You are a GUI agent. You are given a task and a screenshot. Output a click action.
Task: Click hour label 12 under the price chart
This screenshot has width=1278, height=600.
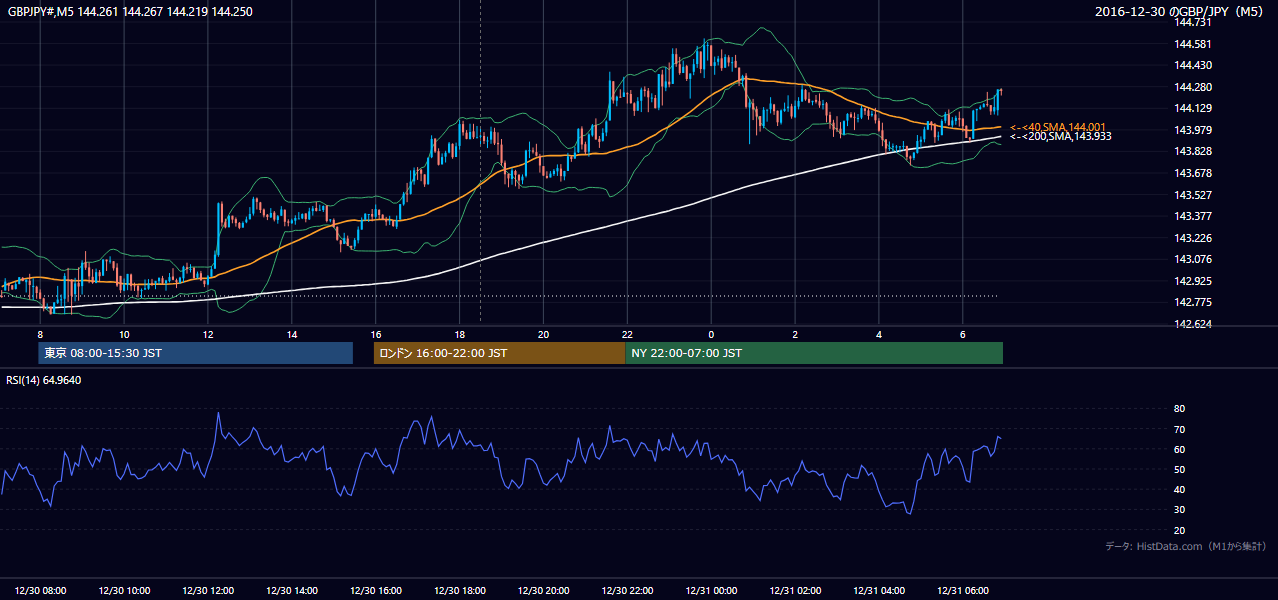(x=208, y=334)
